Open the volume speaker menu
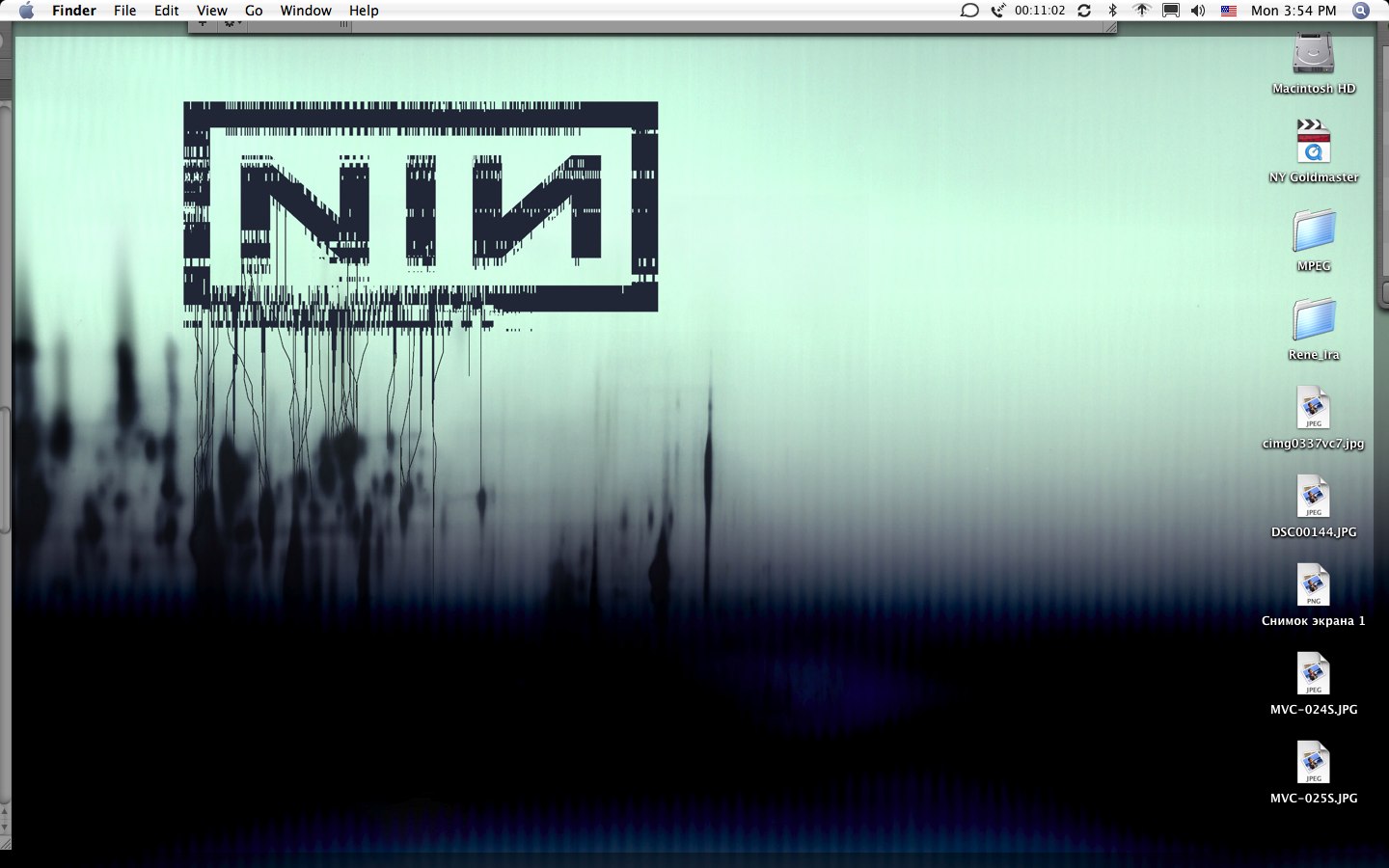 (x=1198, y=11)
